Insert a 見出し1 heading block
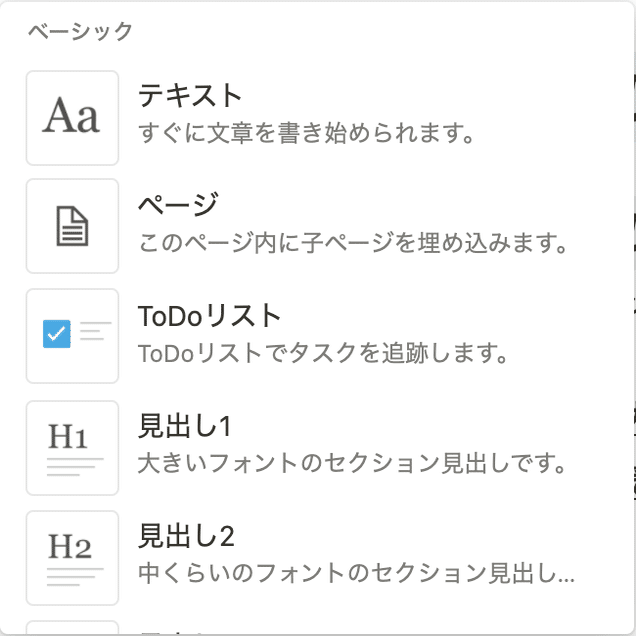636x636 pixels. pos(185,427)
